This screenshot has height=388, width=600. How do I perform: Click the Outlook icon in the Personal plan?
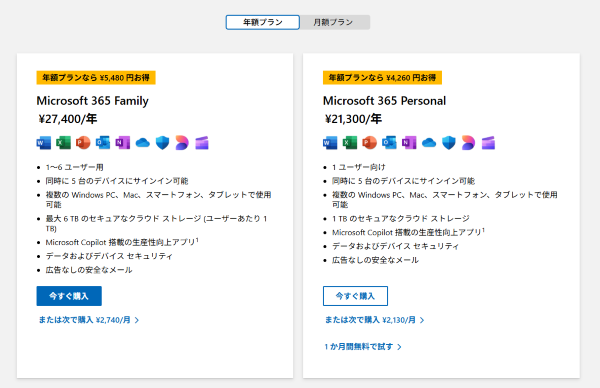389,143
